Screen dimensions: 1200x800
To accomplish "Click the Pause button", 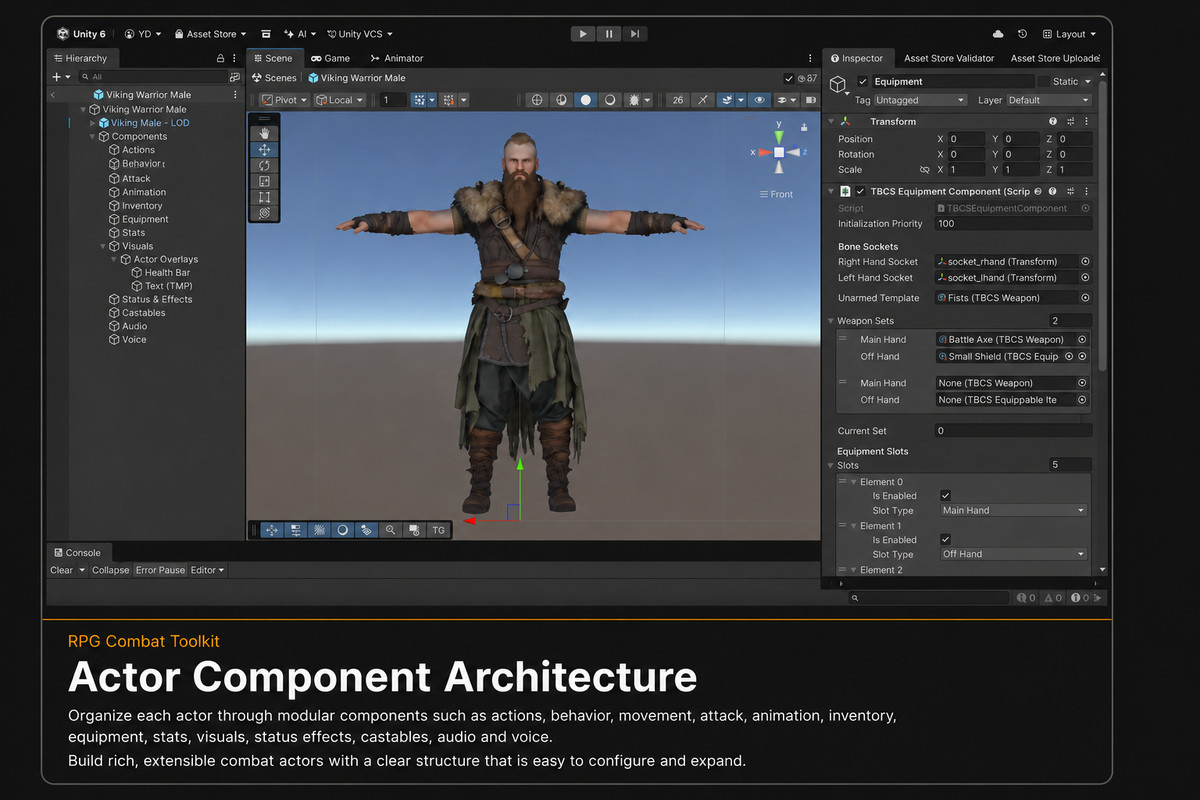I will click(609, 34).
